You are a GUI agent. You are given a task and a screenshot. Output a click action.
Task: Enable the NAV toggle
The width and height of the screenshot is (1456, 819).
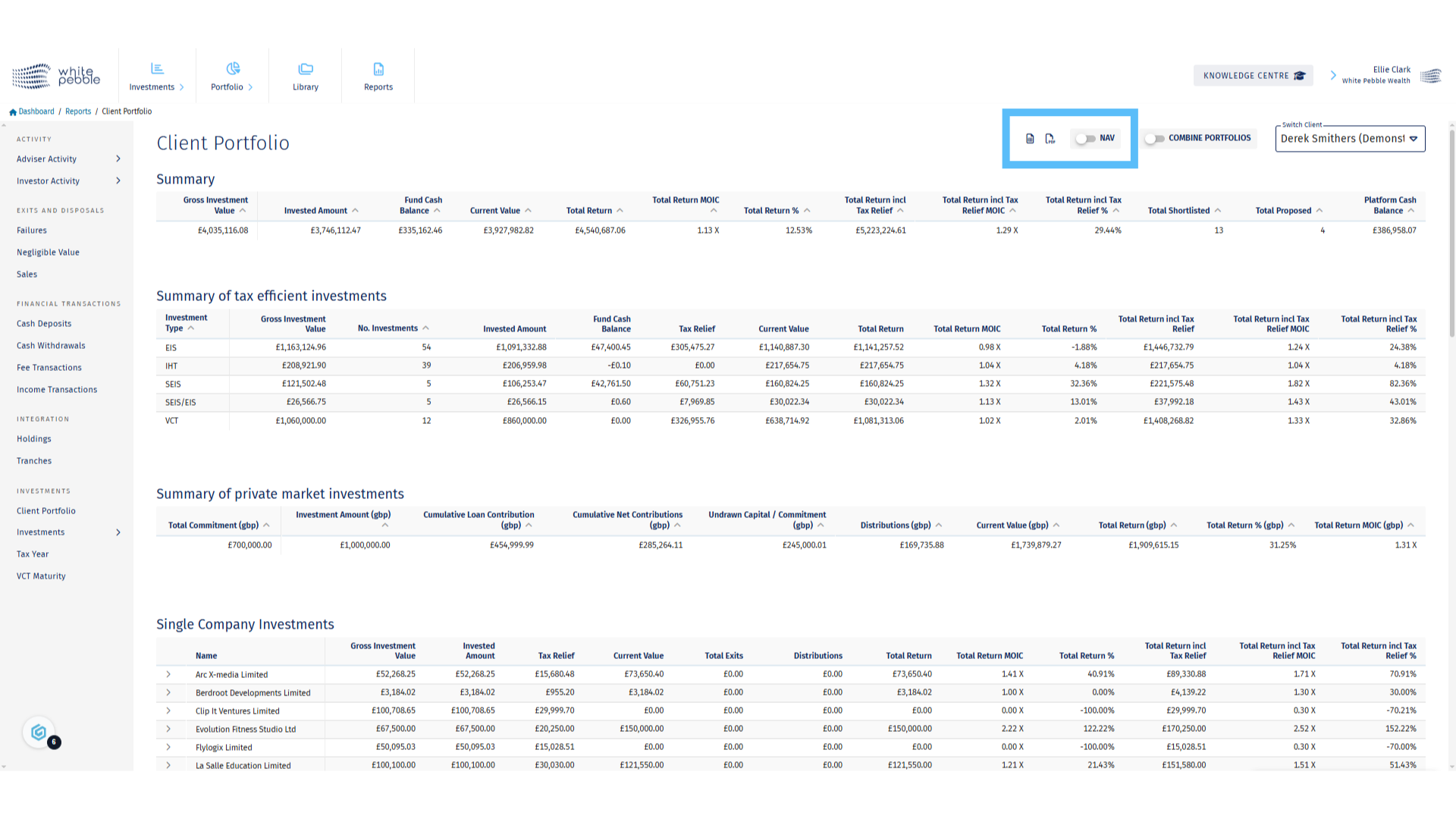[x=1085, y=139]
